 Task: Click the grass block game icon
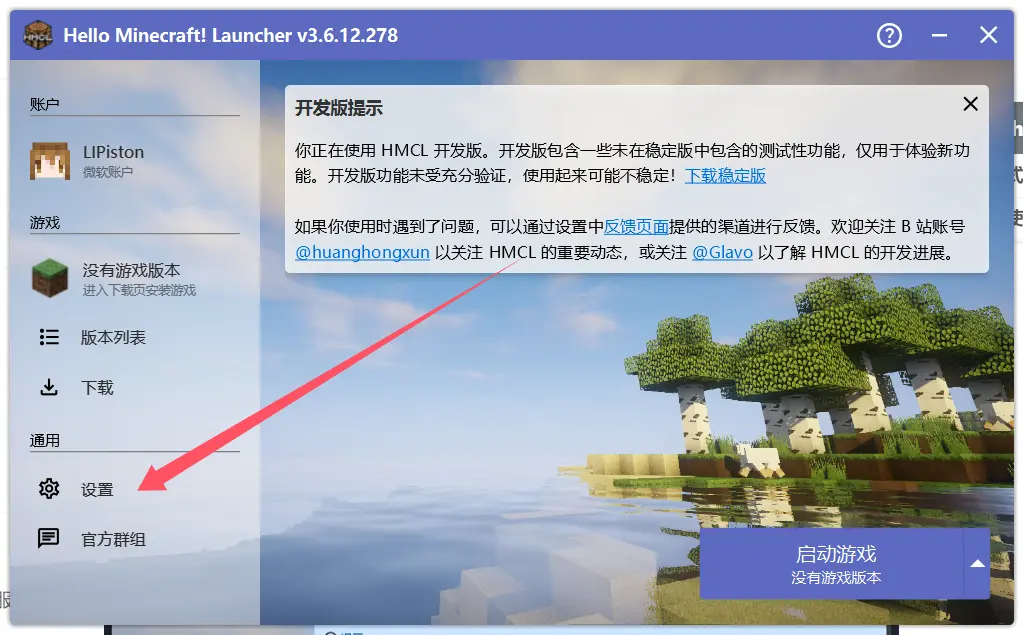tap(49, 279)
